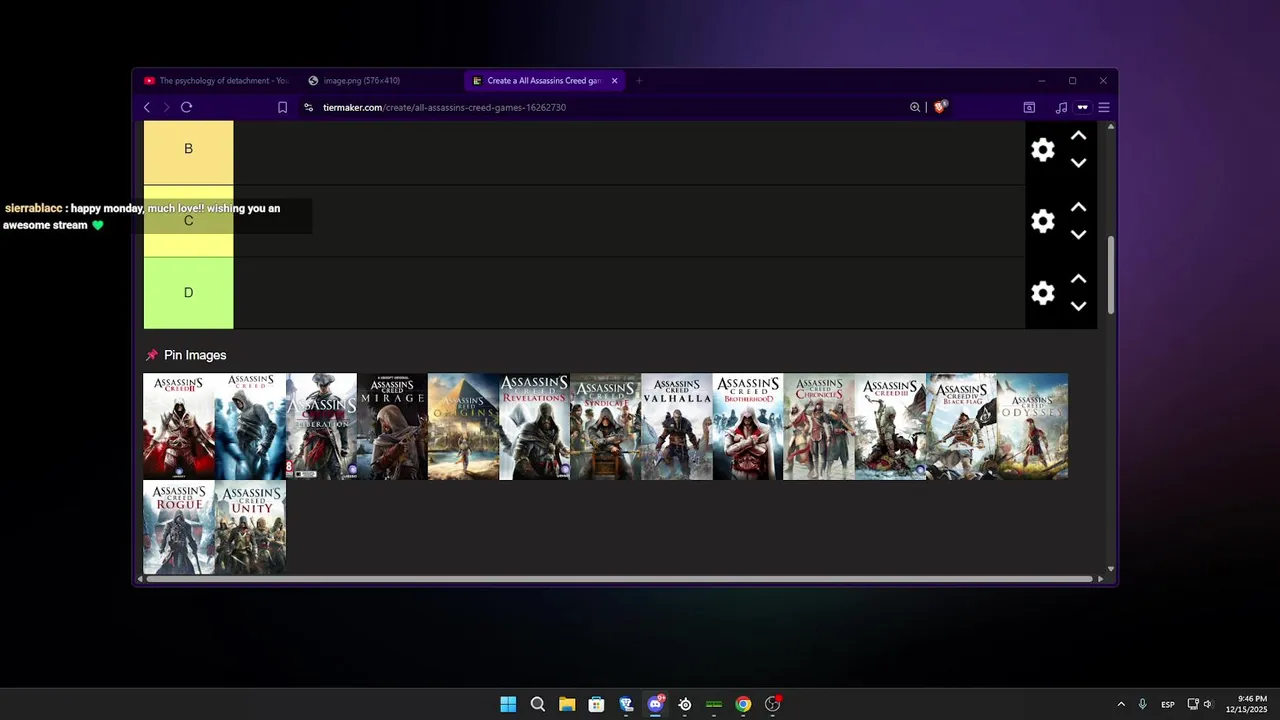Show hidden system tray icons
The height and width of the screenshot is (720, 1280).
pyautogui.click(x=1121, y=704)
